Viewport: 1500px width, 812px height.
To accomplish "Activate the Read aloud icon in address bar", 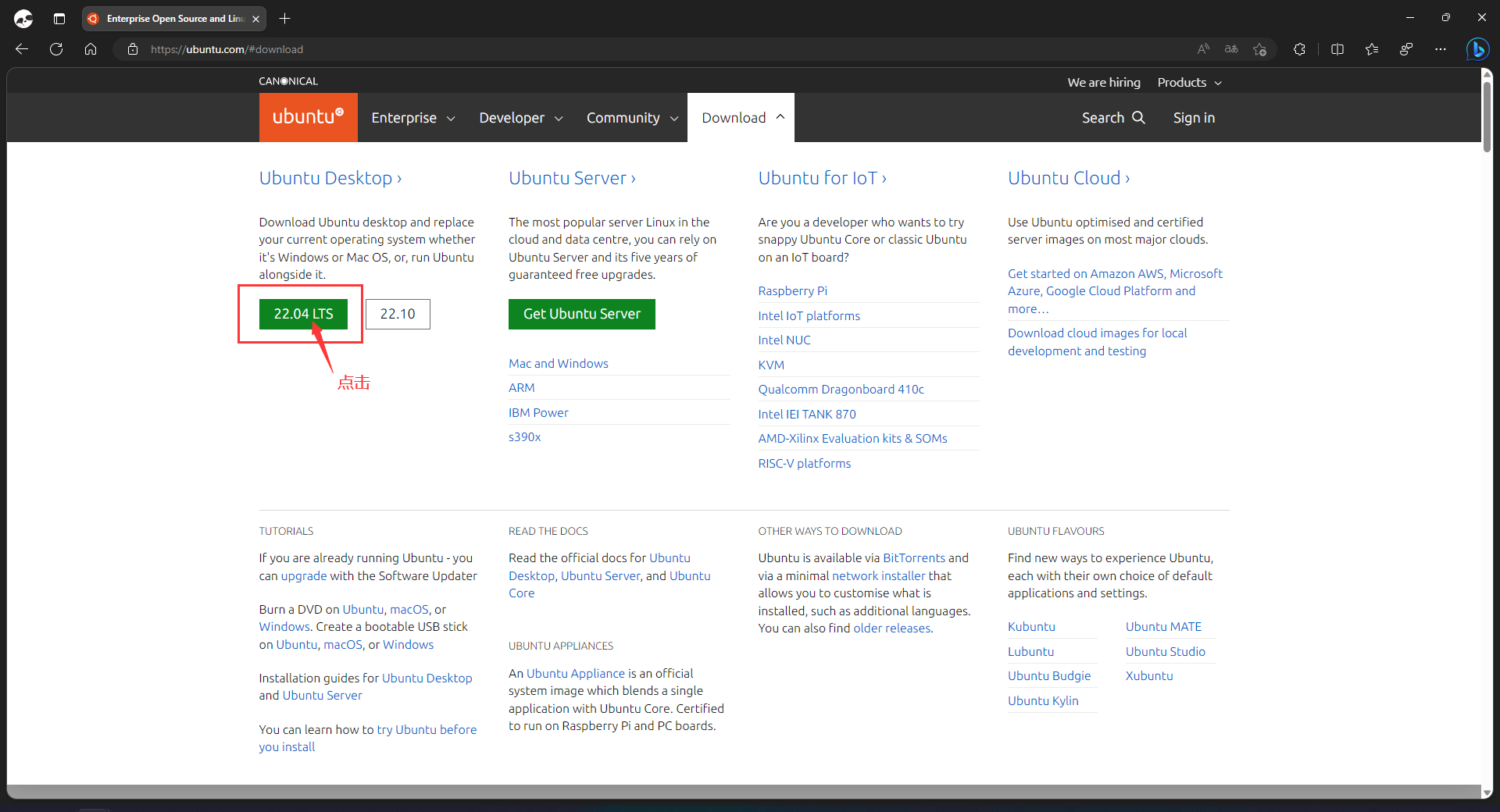I will click(x=1203, y=49).
